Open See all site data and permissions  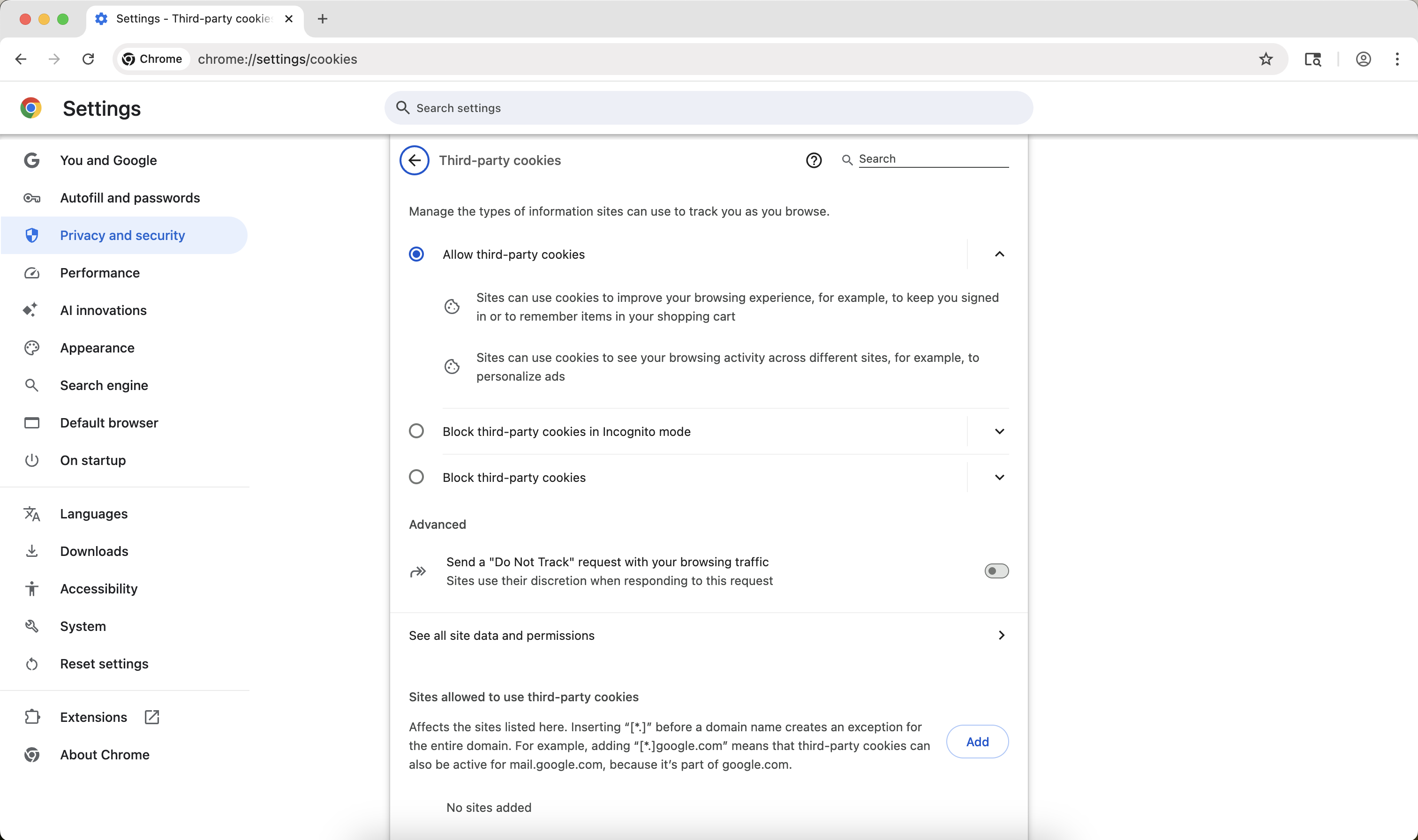pyautogui.click(x=708, y=636)
